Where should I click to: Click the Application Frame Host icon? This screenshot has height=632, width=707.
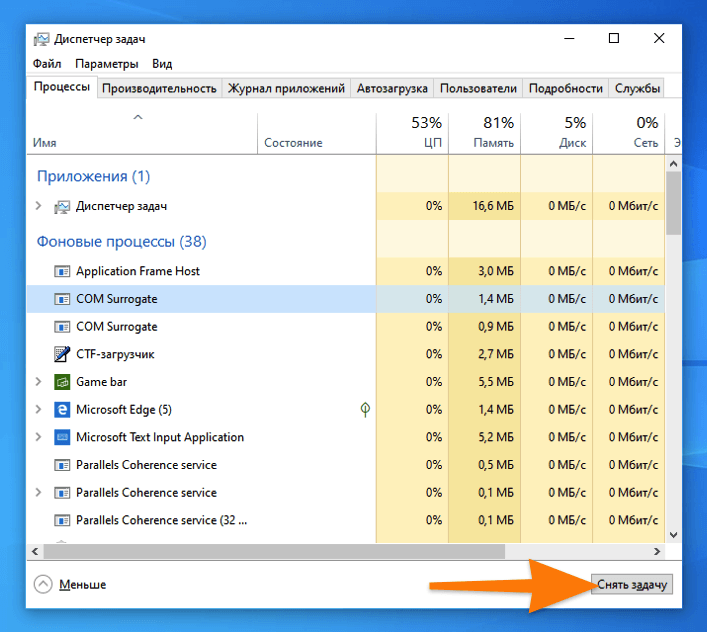click(62, 271)
